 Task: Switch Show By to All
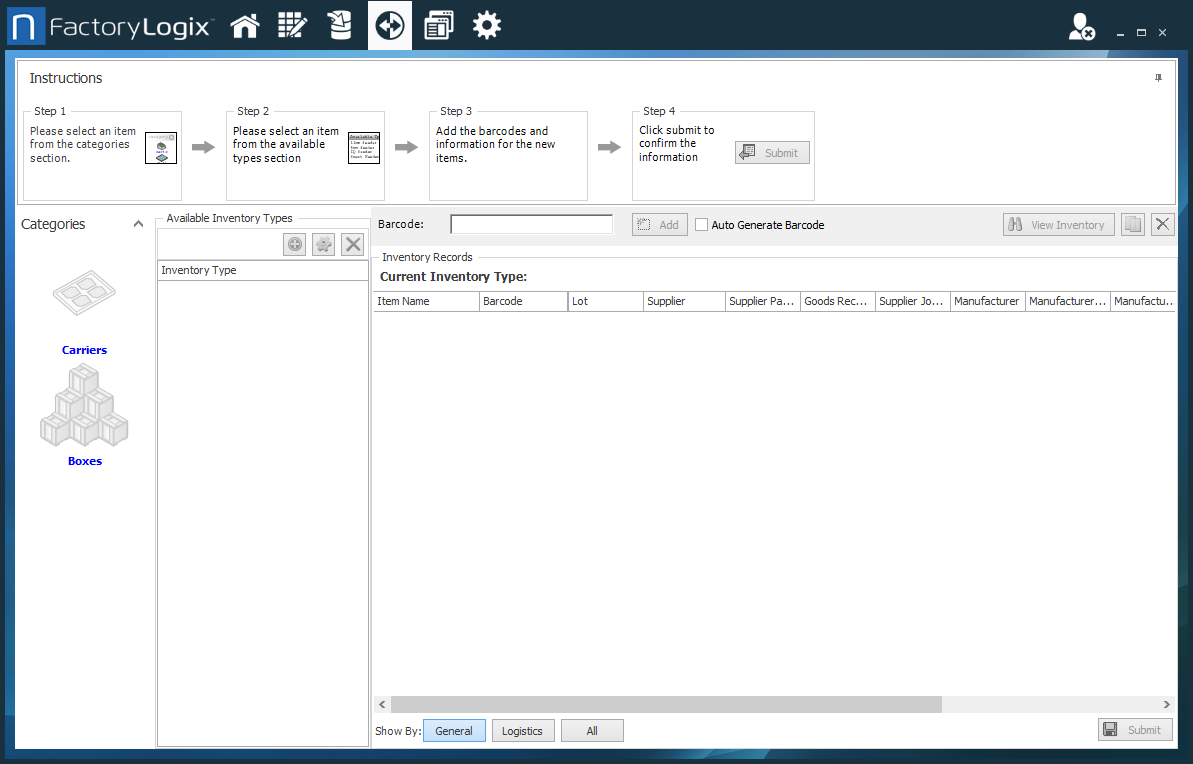[x=592, y=730]
